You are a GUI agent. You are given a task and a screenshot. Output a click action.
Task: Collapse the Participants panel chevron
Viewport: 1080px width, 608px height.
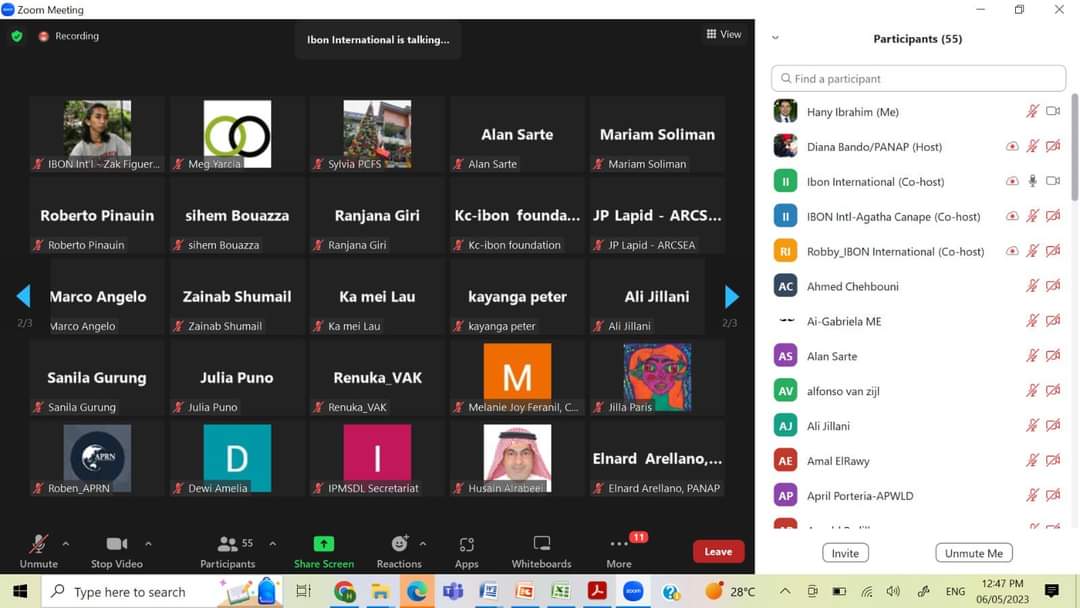pos(776,38)
